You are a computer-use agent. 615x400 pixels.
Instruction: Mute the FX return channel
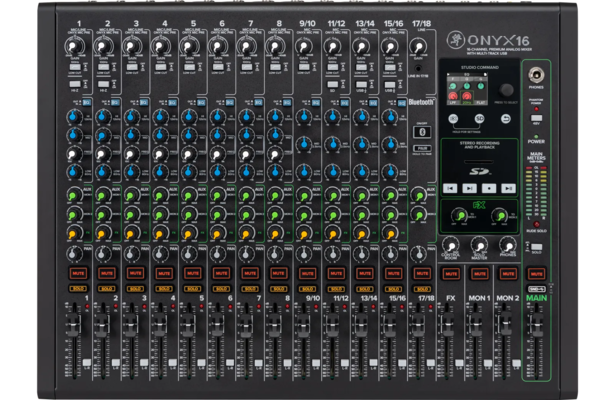(x=451, y=273)
